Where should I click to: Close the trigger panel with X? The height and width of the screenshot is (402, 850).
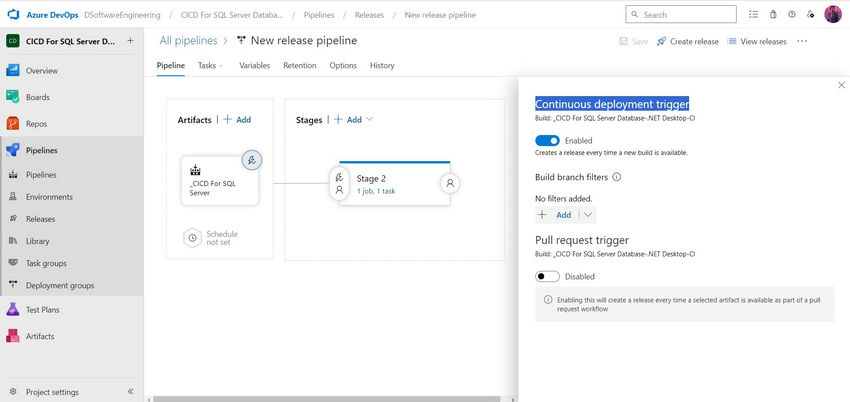[841, 85]
